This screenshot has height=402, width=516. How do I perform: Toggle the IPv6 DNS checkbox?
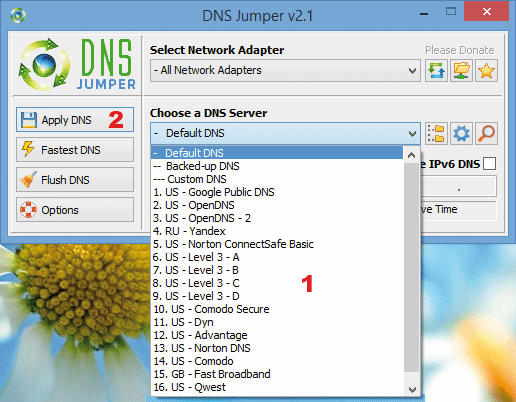click(x=489, y=164)
